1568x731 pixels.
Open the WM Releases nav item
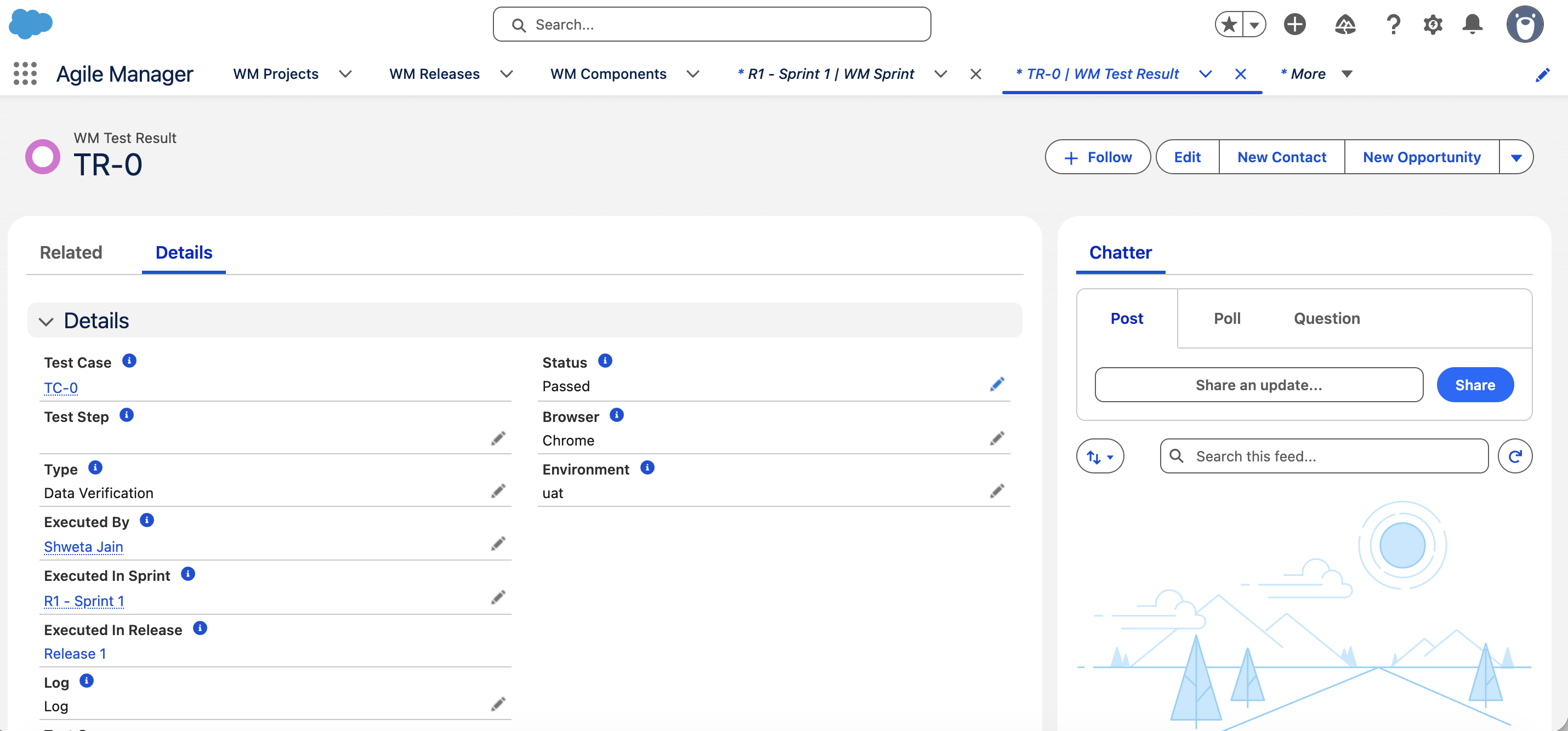pyautogui.click(x=435, y=74)
